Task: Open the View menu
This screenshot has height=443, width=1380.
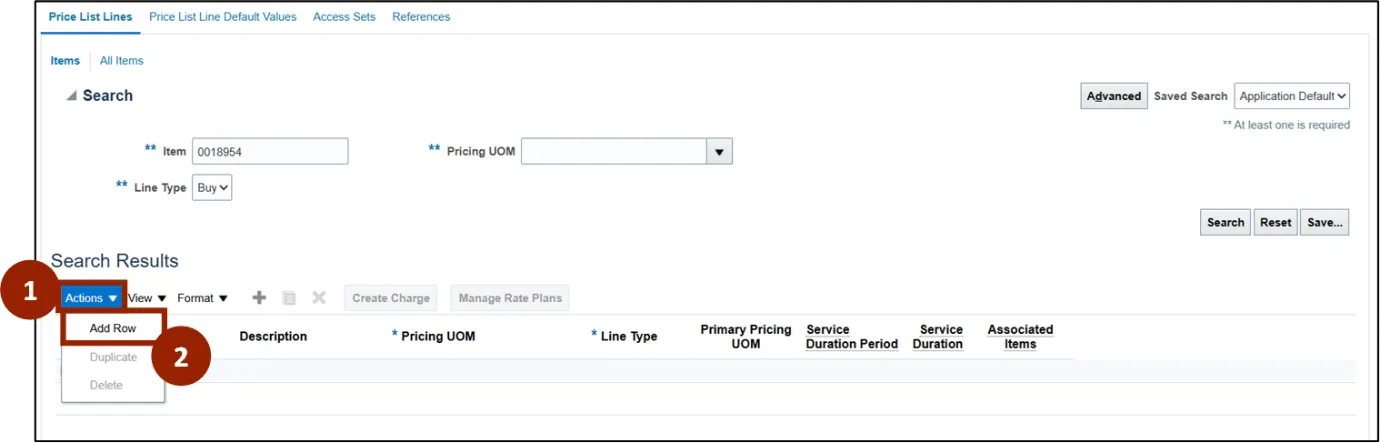Action: tap(147, 298)
